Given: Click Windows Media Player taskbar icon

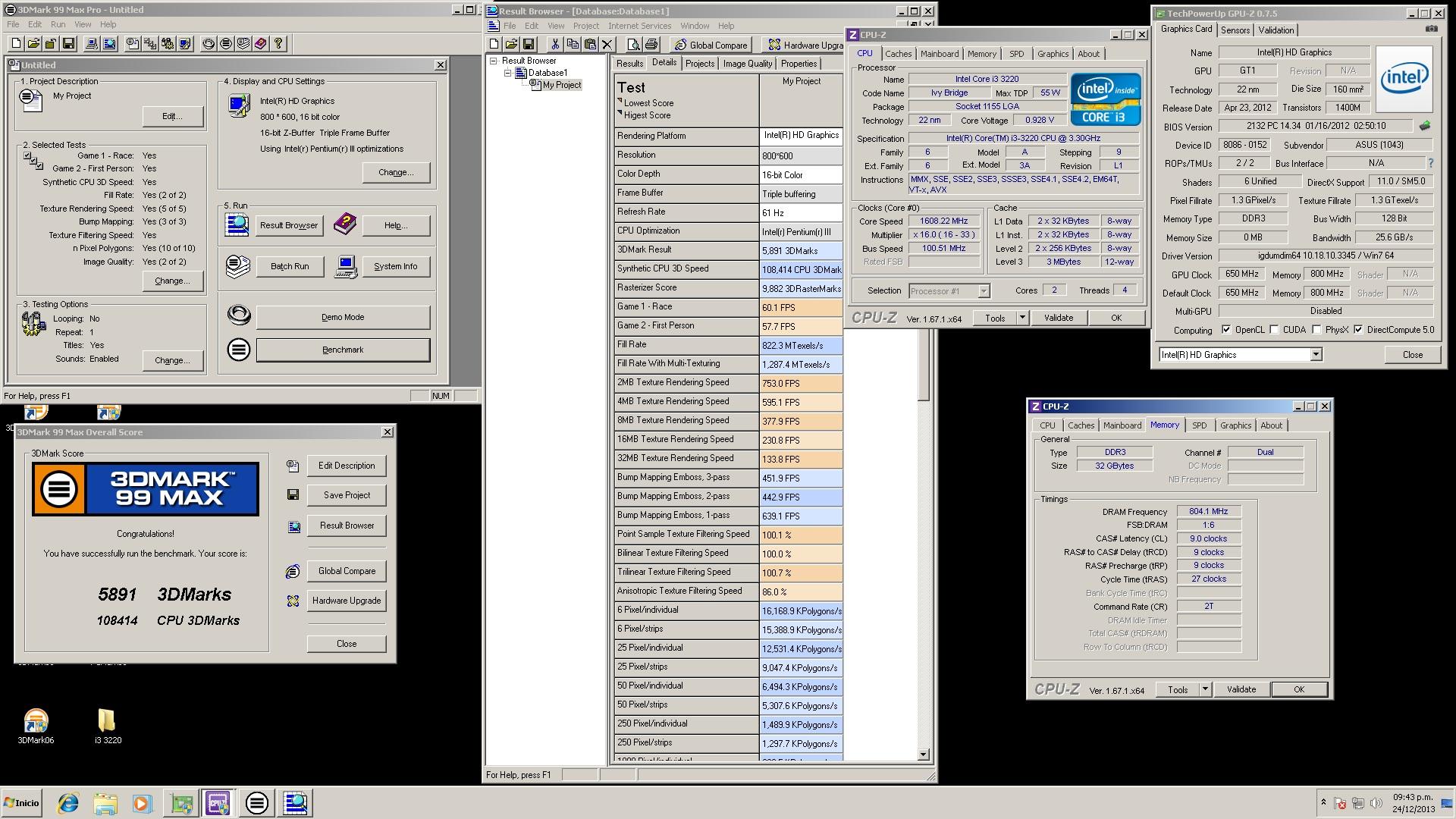Looking at the screenshot, I should tap(142, 803).
